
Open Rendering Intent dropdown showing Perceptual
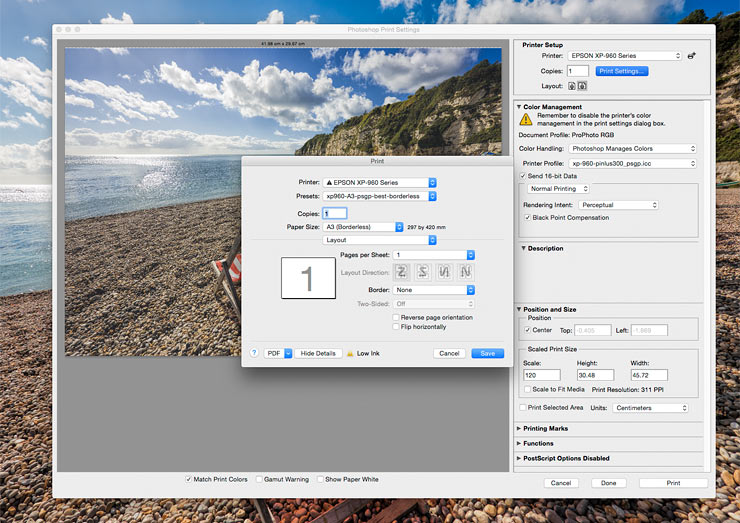[x=618, y=205]
